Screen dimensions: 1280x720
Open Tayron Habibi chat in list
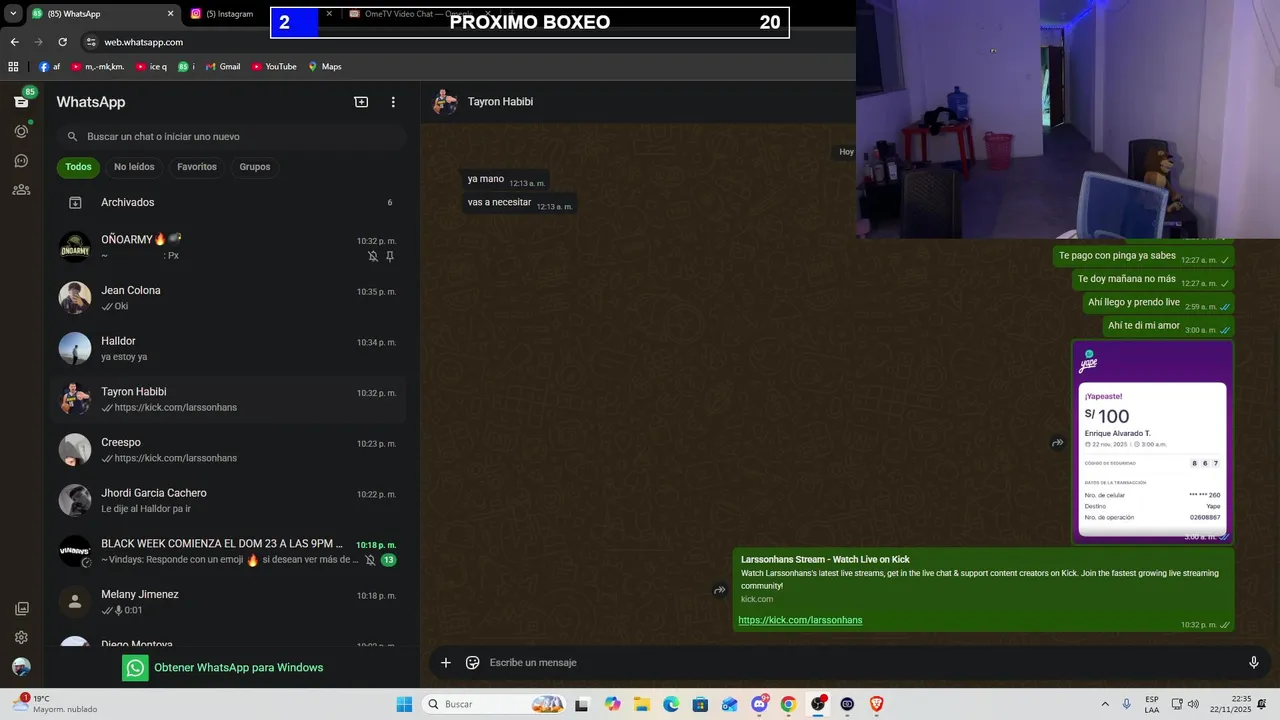click(232, 399)
